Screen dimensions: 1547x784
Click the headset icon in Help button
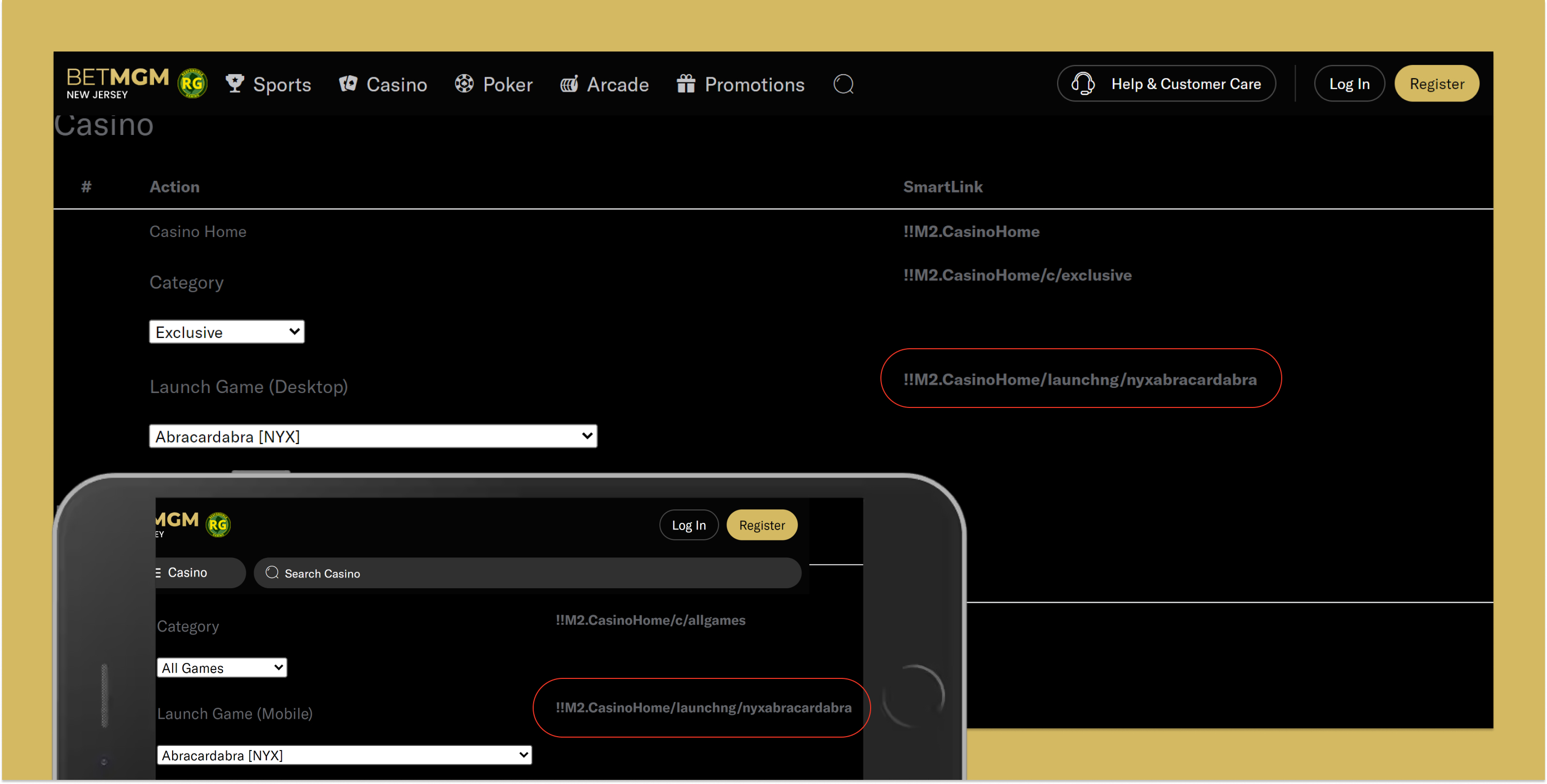[x=1083, y=83]
